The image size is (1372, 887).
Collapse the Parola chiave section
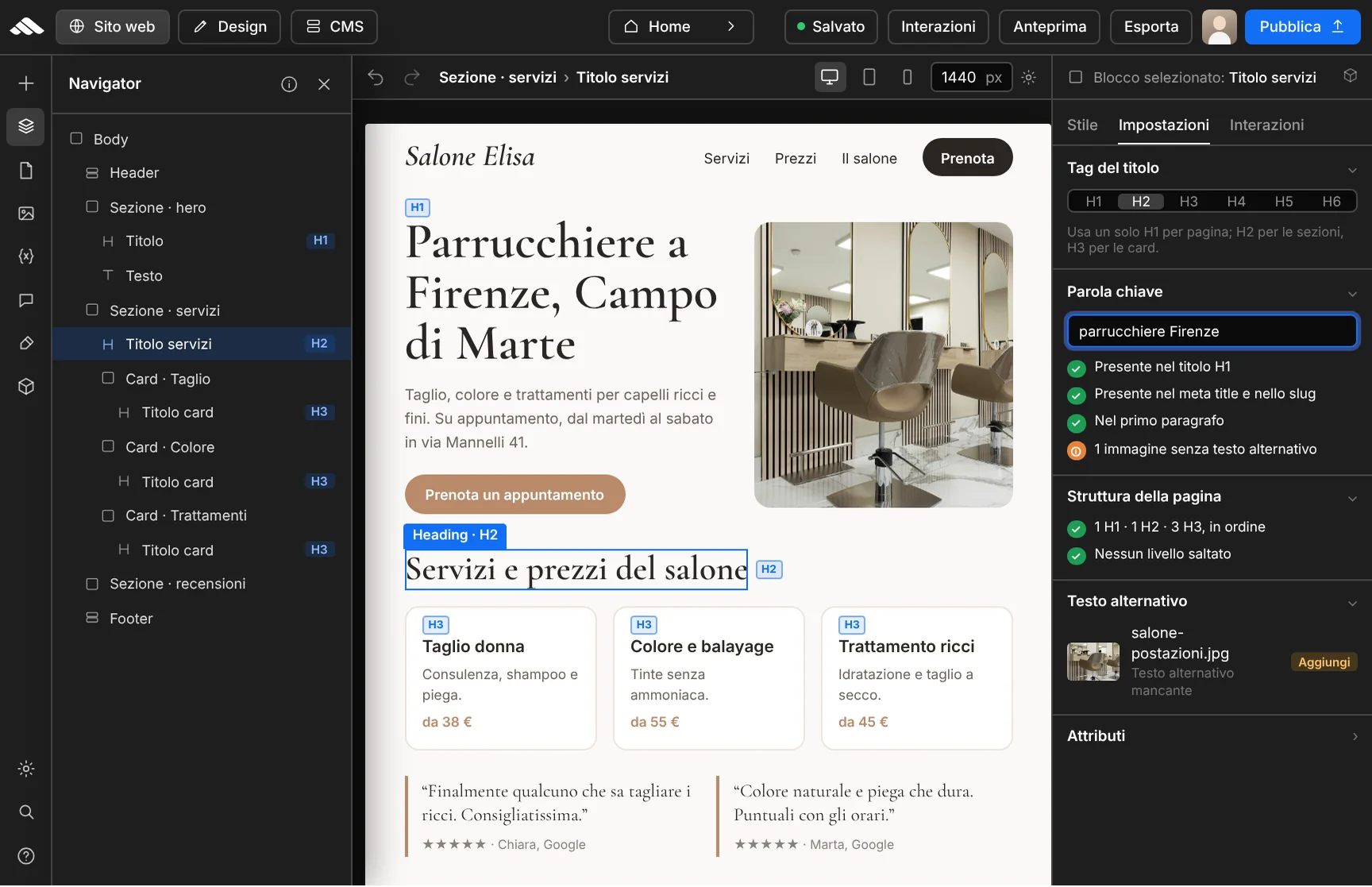[1352, 293]
